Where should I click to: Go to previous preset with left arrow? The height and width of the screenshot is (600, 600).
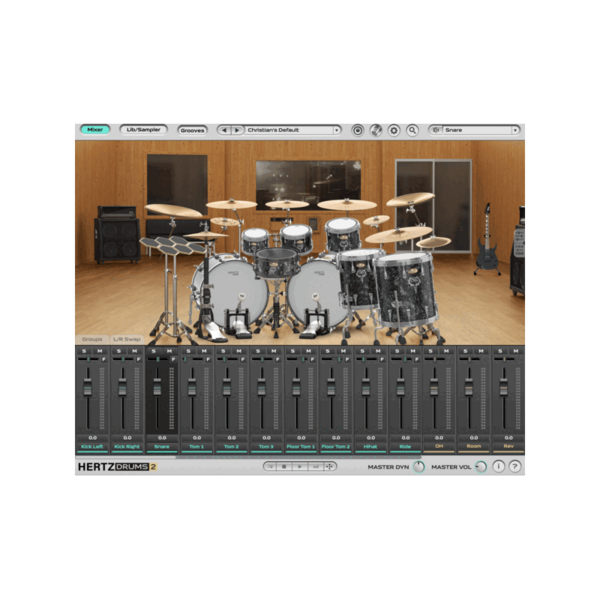click(x=225, y=130)
